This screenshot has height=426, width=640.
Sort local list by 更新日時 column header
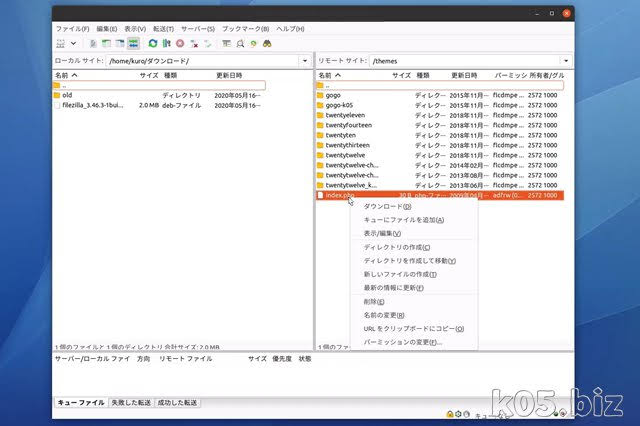pyautogui.click(x=229, y=75)
